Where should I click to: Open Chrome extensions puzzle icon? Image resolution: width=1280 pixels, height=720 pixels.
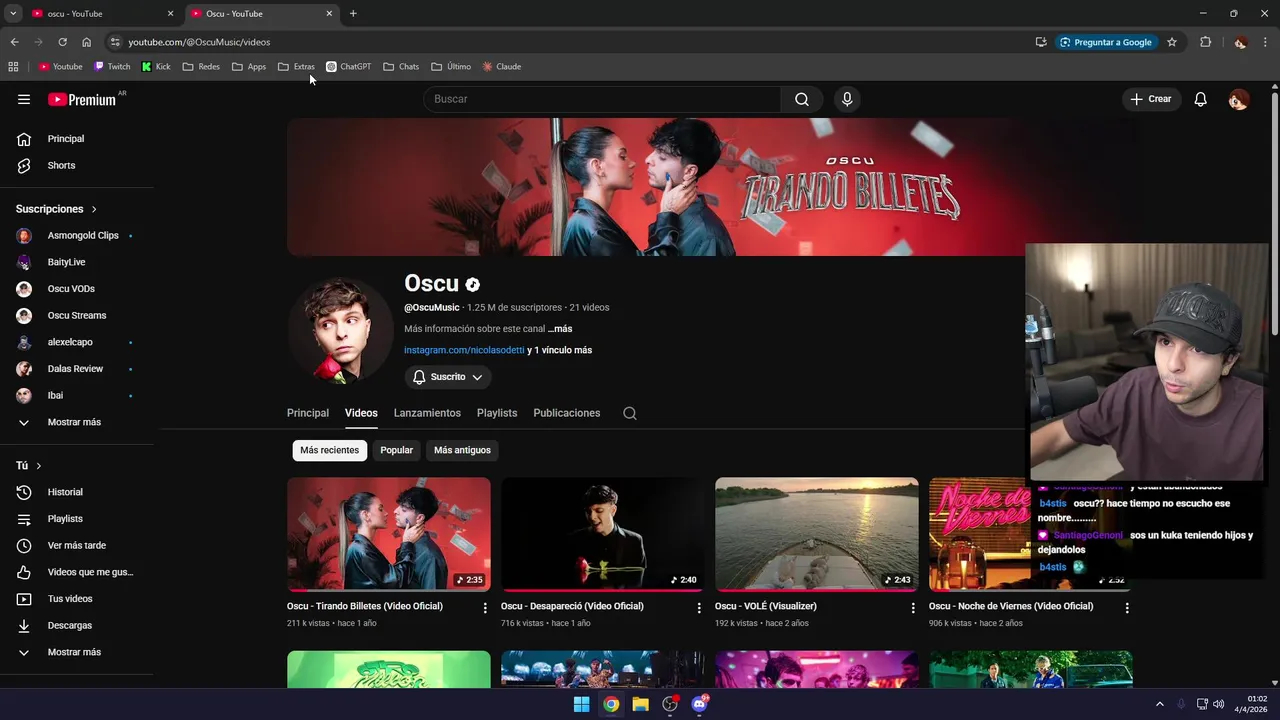point(1205,42)
